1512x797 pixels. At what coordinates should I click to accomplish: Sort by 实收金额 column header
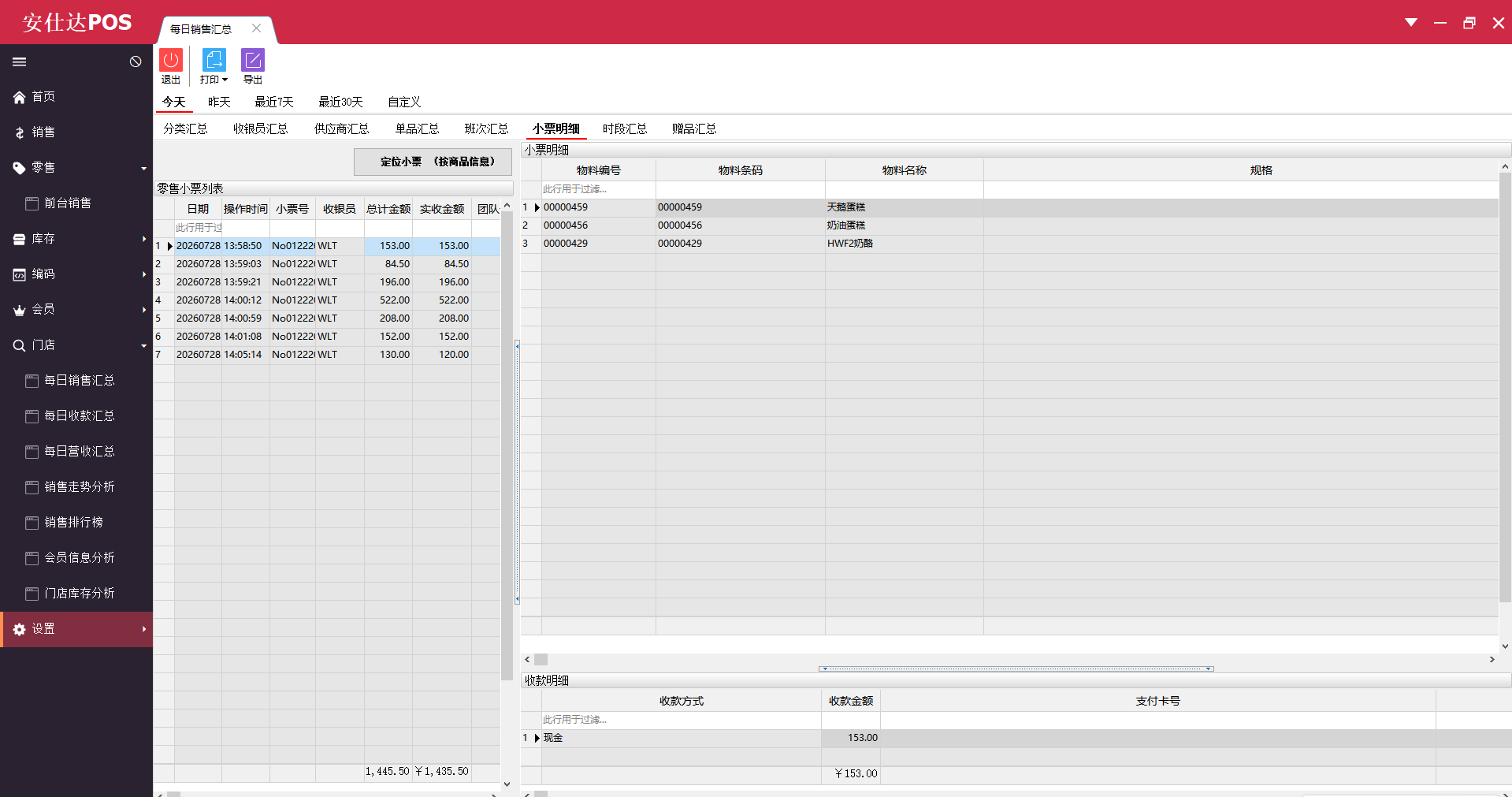click(442, 209)
